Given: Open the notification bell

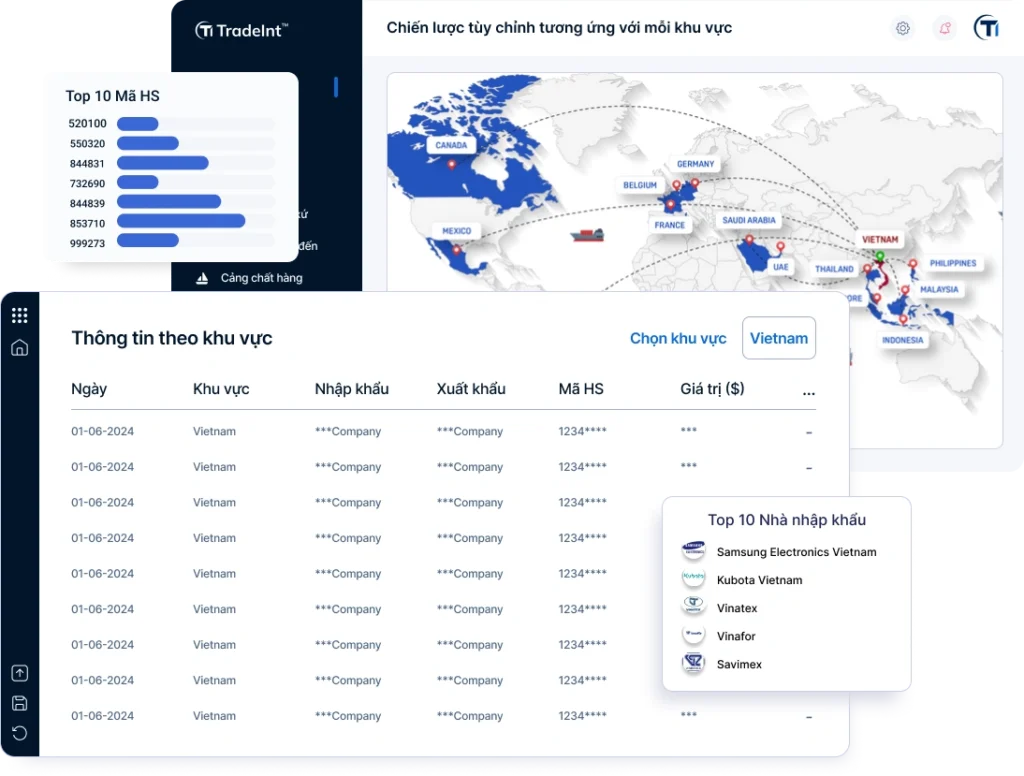Looking at the screenshot, I should click(944, 28).
